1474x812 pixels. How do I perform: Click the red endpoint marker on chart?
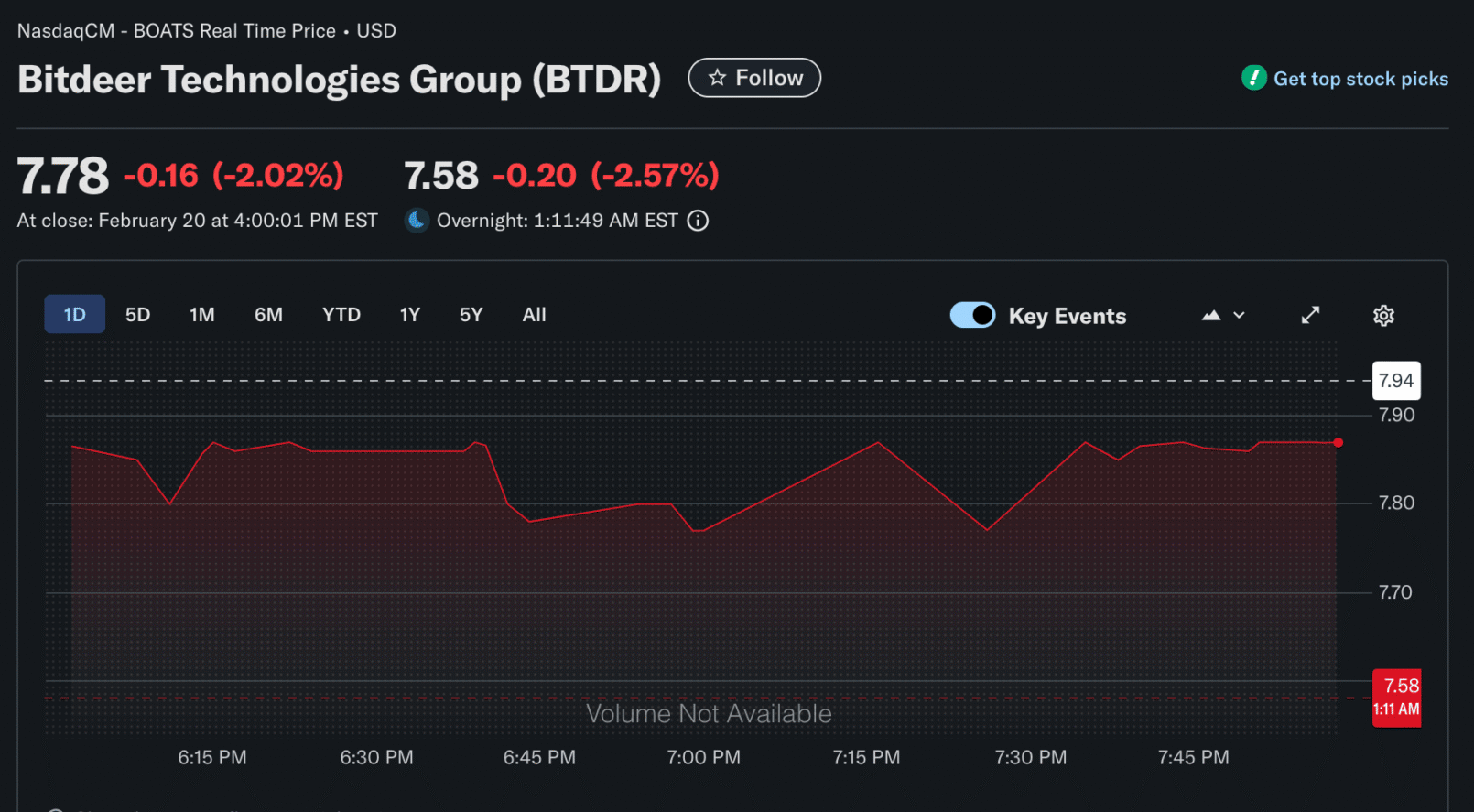(1338, 443)
